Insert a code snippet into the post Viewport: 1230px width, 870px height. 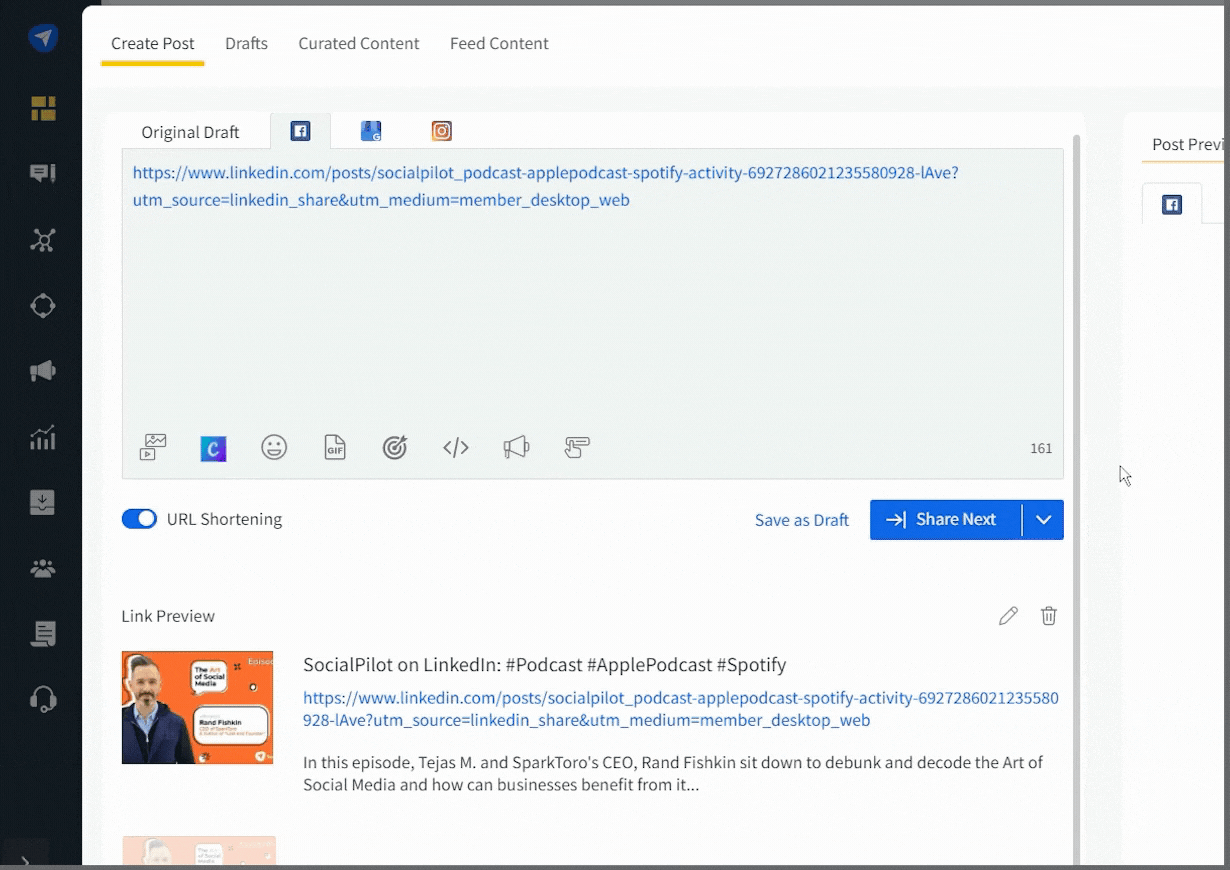(456, 447)
